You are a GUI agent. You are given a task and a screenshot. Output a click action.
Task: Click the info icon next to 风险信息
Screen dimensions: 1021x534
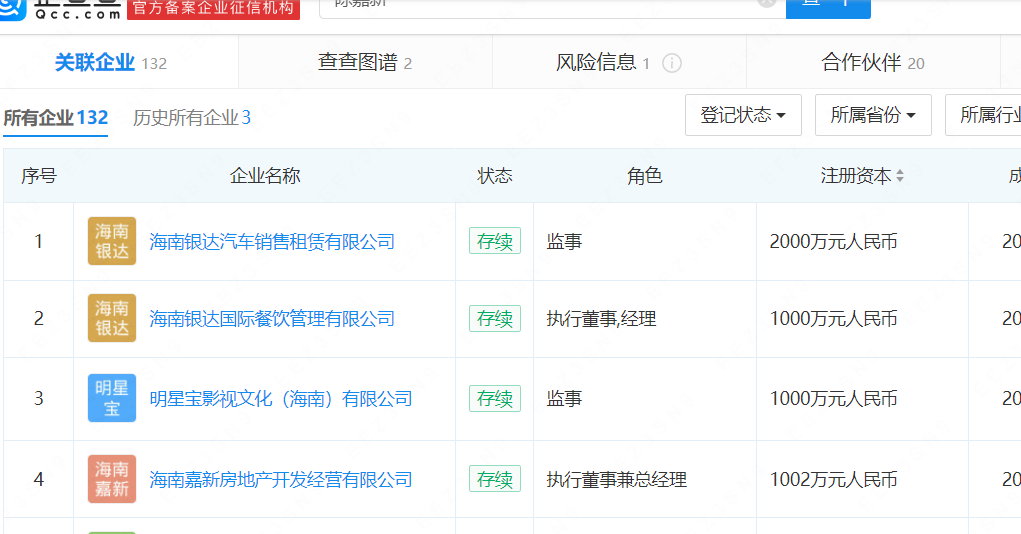671,63
